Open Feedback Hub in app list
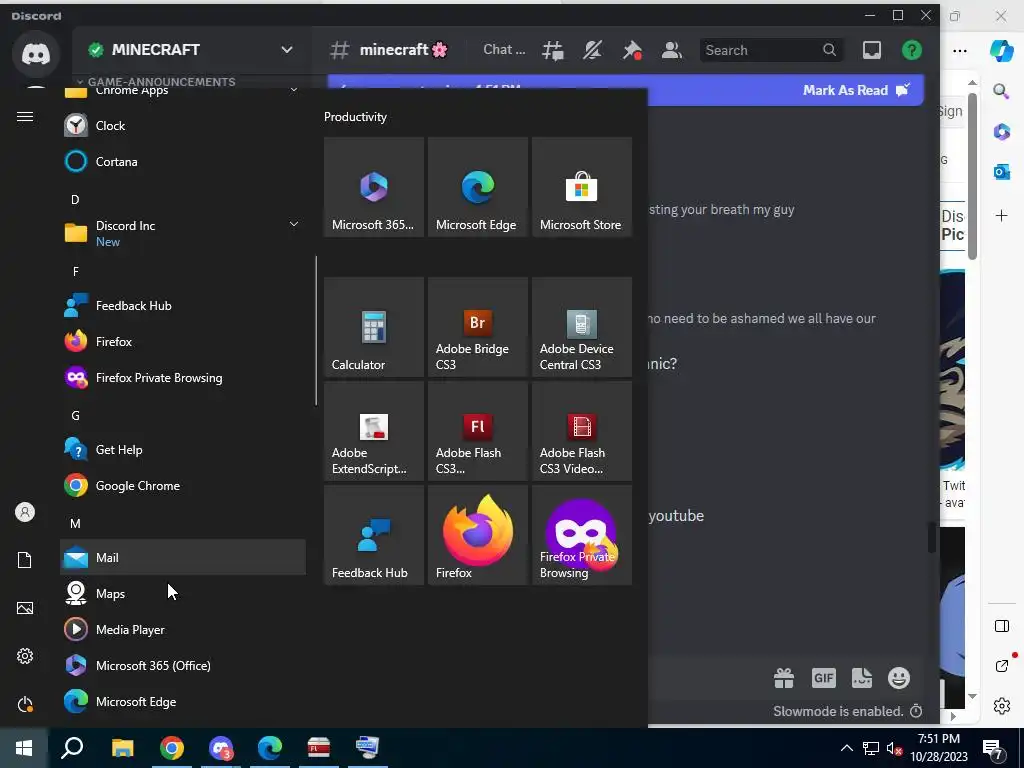The image size is (1024, 768). 183,306
